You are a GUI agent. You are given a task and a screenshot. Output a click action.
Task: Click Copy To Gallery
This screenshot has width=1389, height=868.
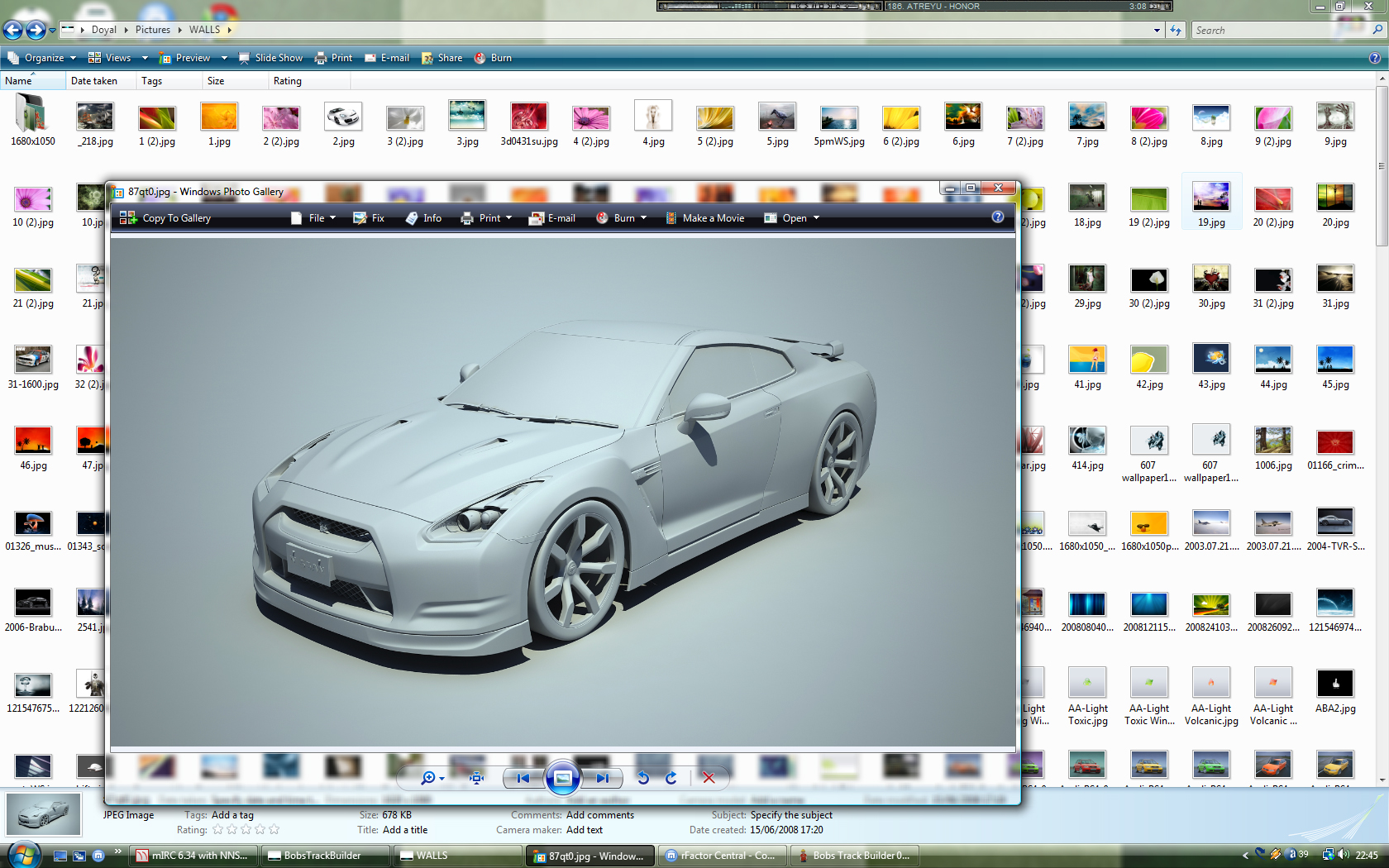[x=165, y=218]
